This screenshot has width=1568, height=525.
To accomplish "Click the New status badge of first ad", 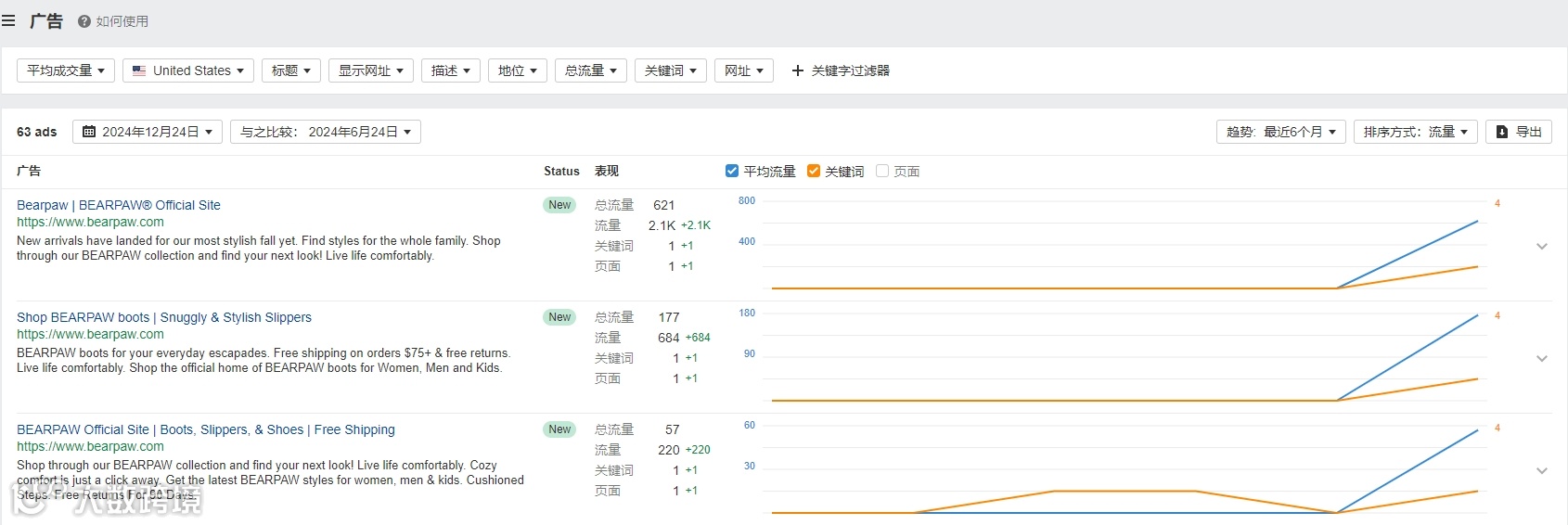I will (559, 205).
